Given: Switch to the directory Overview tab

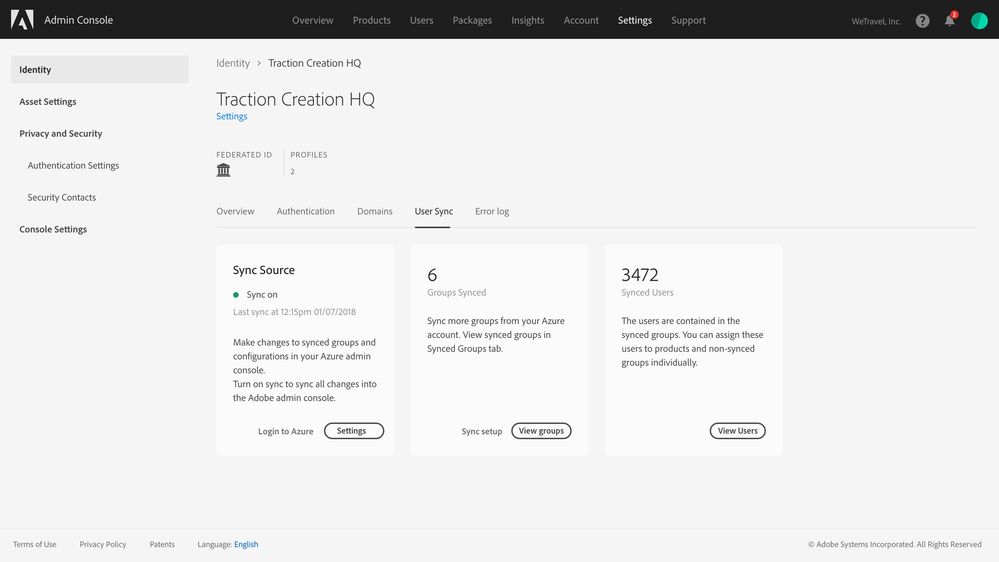Looking at the screenshot, I should [235, 211].
